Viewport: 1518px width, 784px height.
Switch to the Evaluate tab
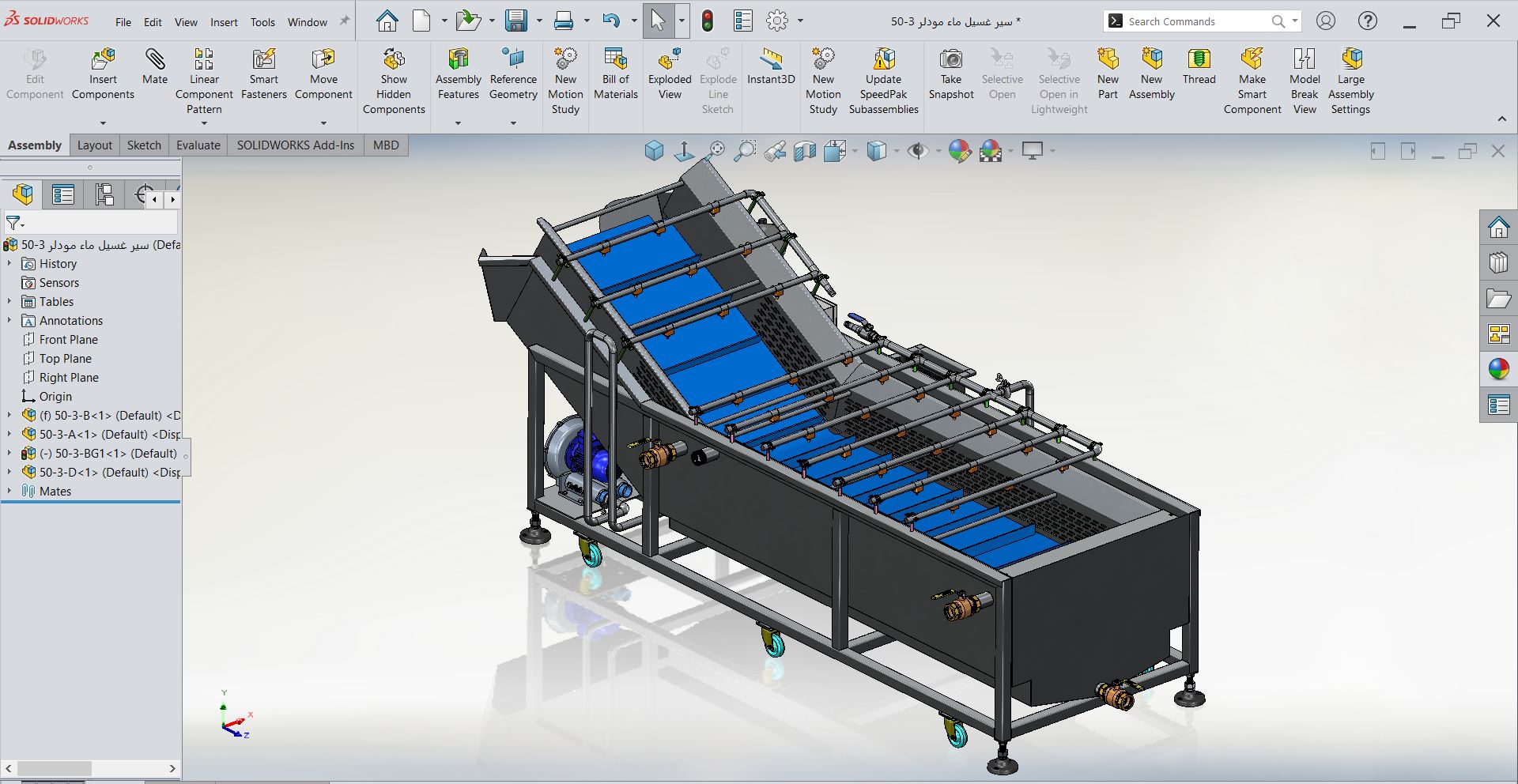point(198,145)
